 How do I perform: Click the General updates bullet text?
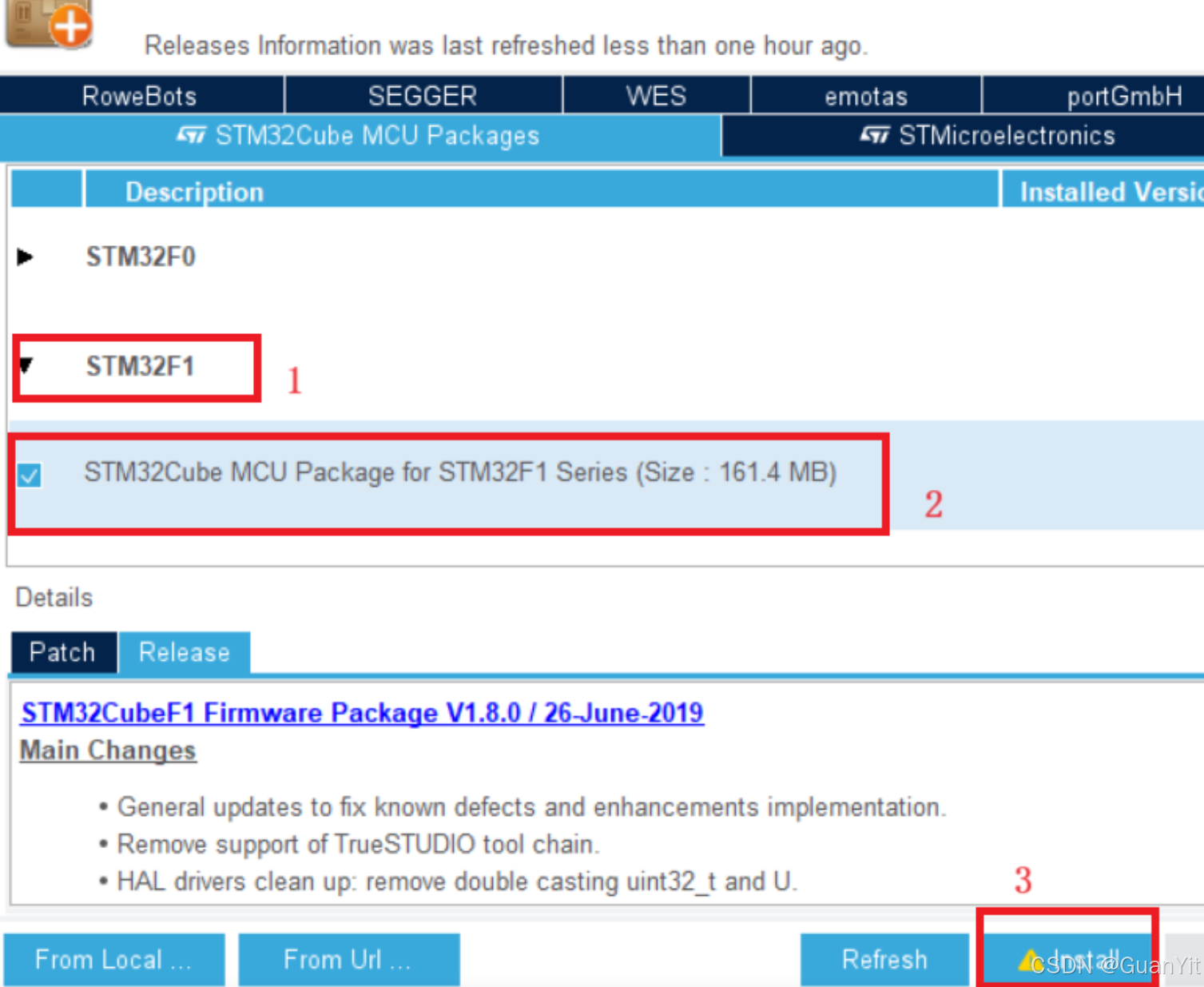[x=531, y=807]
